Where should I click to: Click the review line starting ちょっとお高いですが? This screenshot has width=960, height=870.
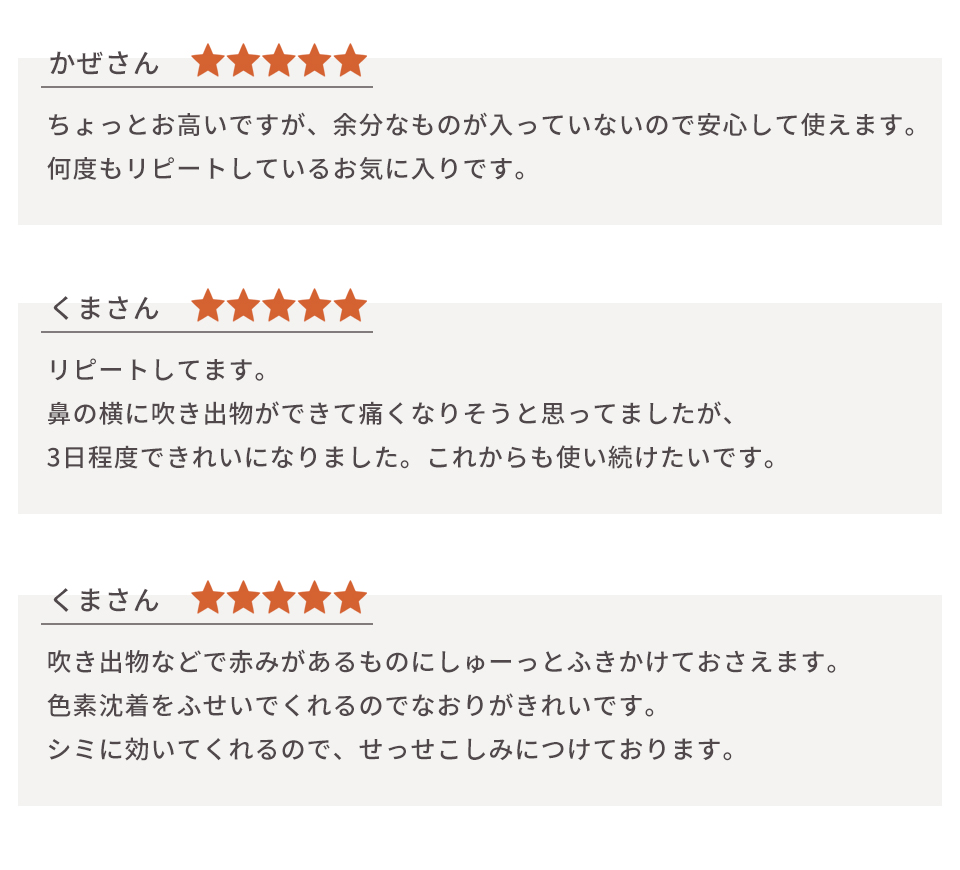[482, 126]
